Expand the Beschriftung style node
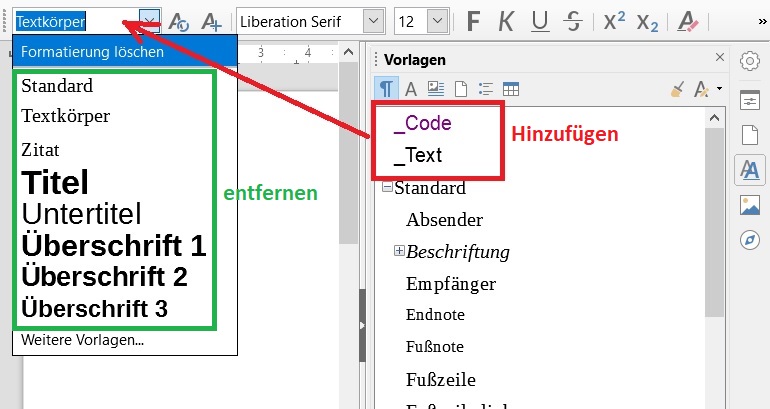 click(399, 251)
